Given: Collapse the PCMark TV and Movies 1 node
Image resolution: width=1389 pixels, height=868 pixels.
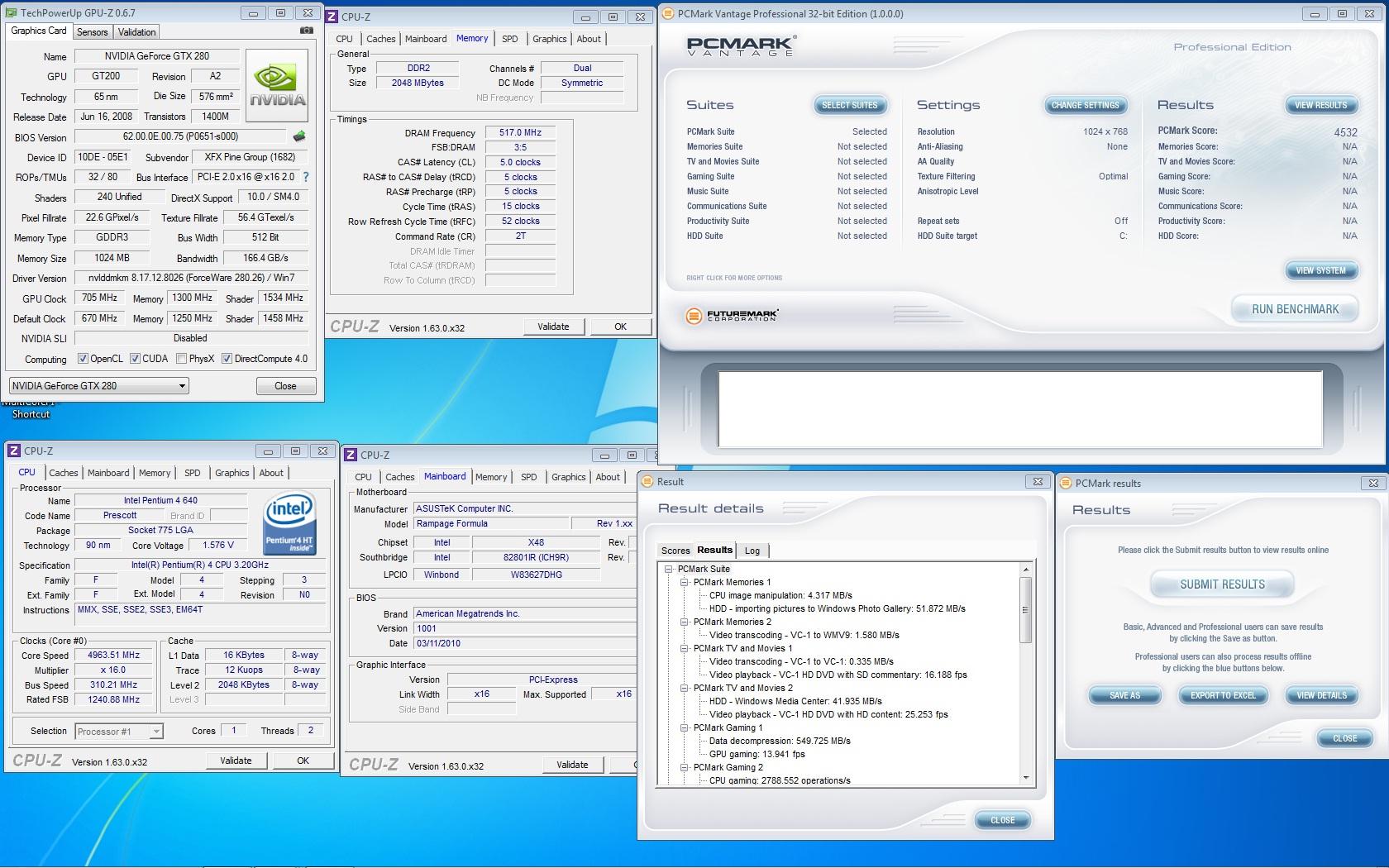Looking at the screenshot, I should [685, 648].
